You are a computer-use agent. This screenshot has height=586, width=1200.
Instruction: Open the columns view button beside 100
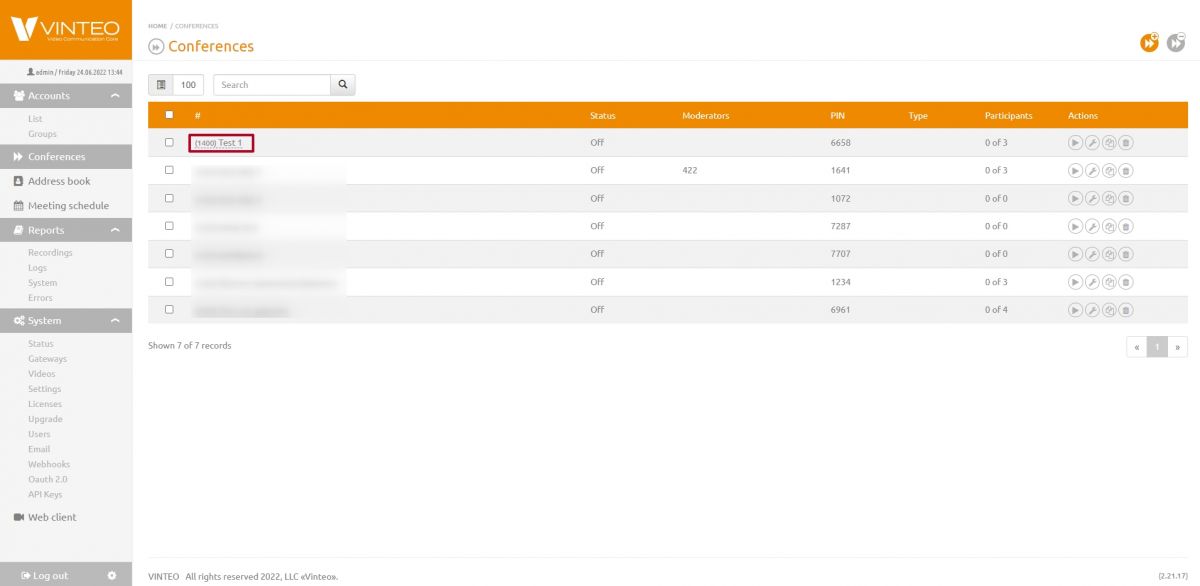(x=161, y=85)
